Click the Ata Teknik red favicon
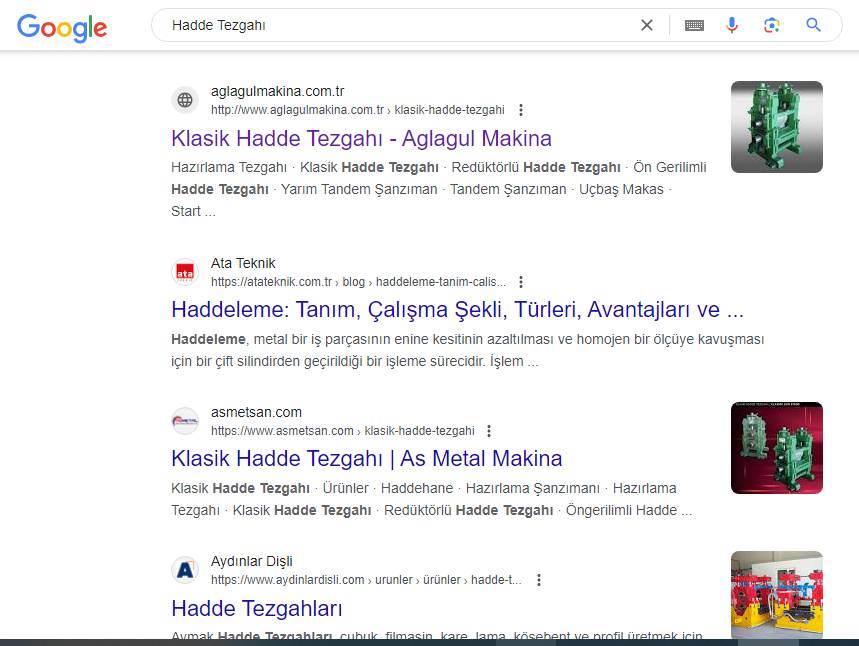The width and height of the screenshot is (859, 646). click(185, 272)
